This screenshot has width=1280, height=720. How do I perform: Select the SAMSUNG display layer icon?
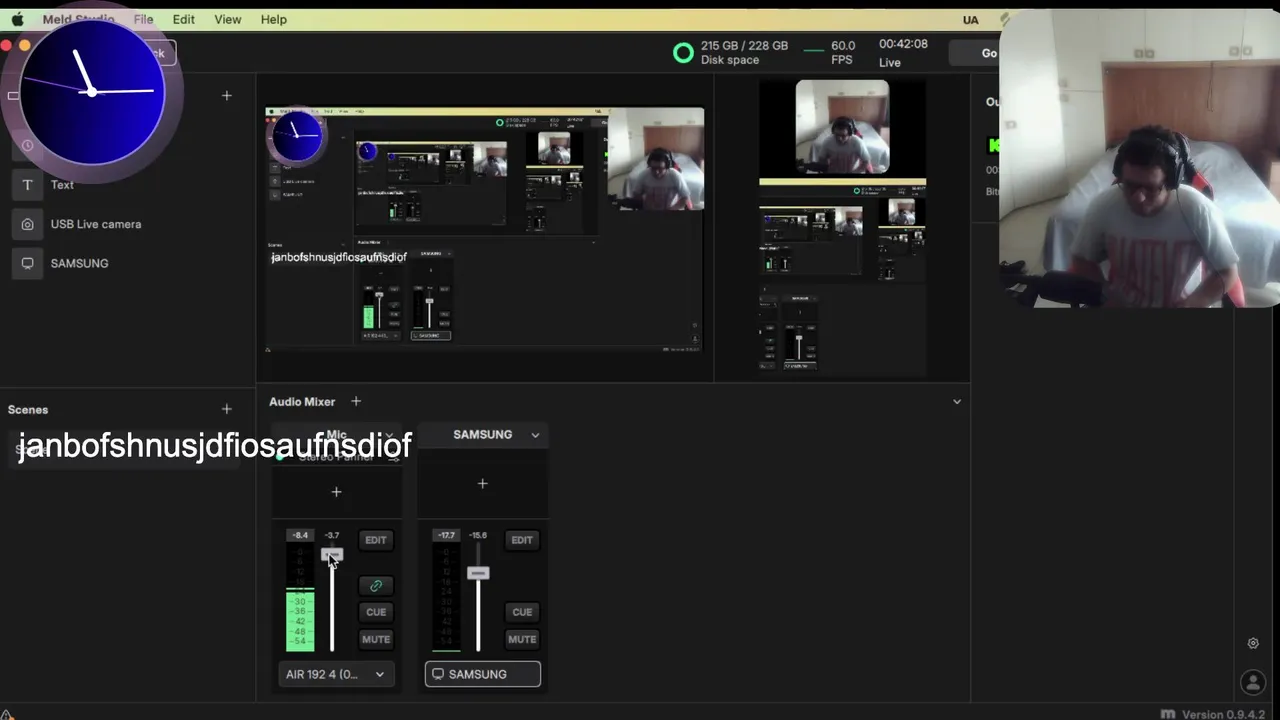tap(28, 263)
